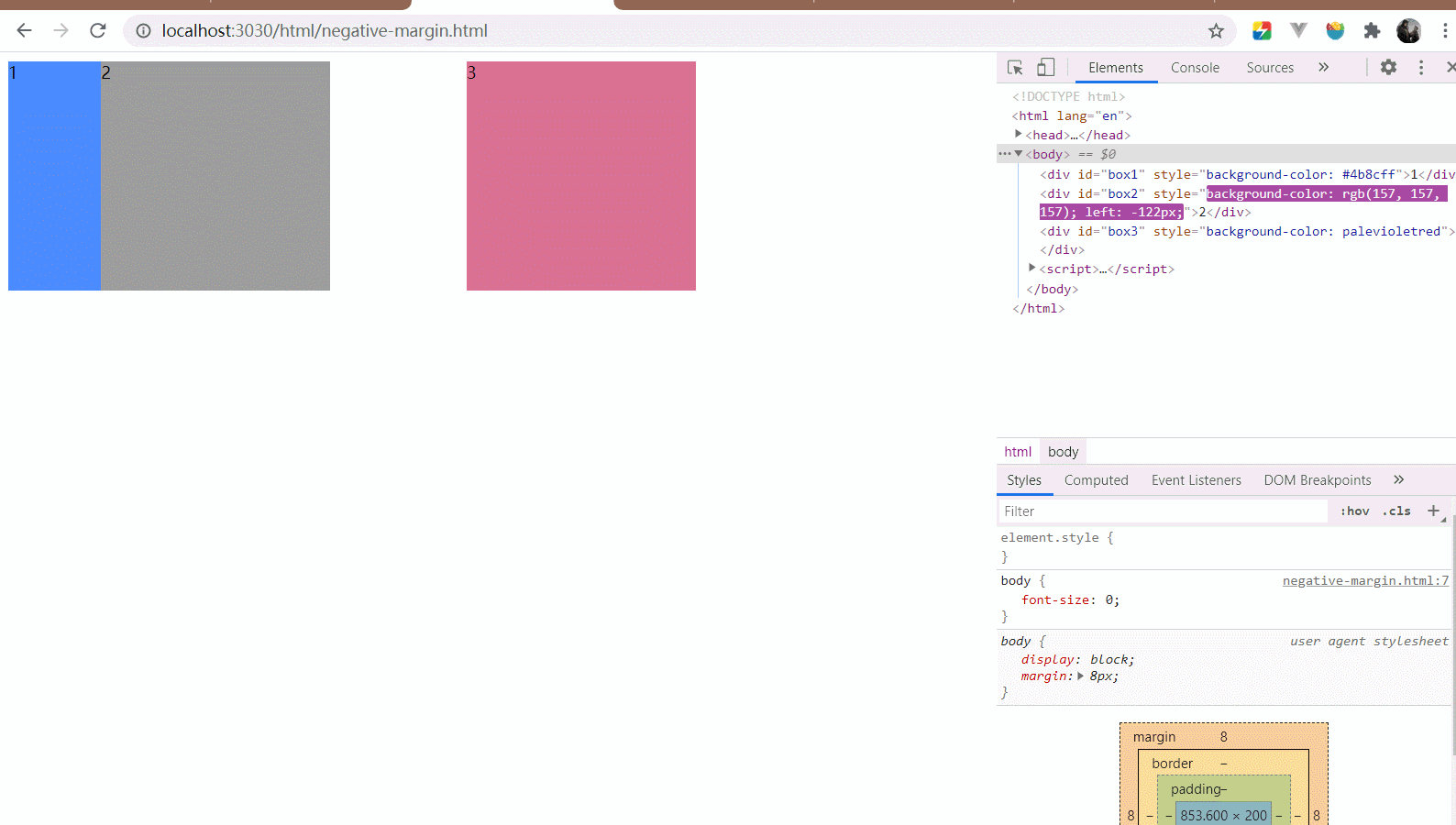The height and width of the screenshot is (825, 1456).
Task: Open the negative-margin.html:7 source link
Action: point(1365,581)
